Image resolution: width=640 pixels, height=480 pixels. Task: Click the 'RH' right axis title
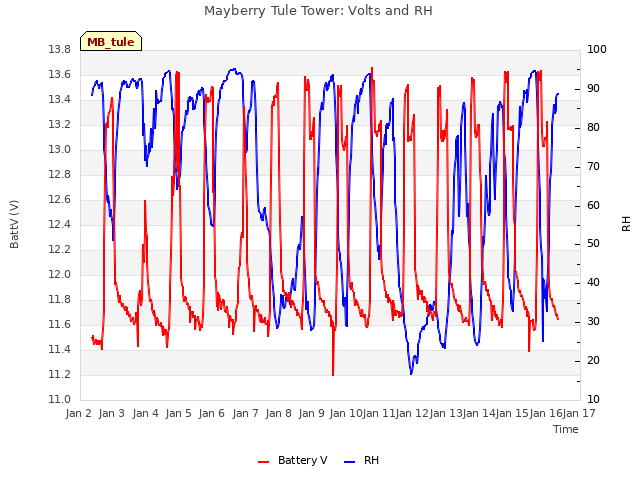(x=626, y=224)
